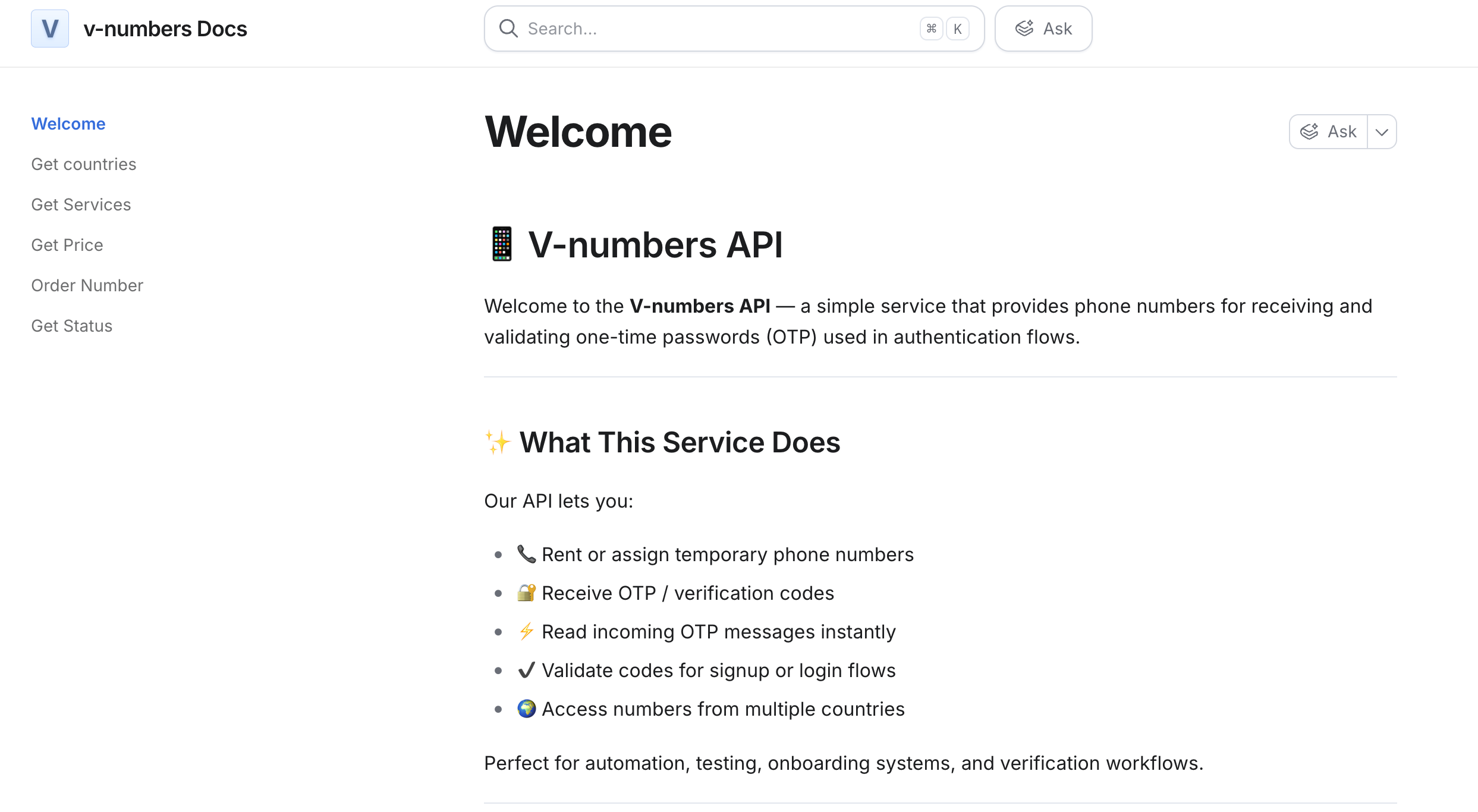
Task: Click the globe emoji icon
Action: click(x=526, y=709)
